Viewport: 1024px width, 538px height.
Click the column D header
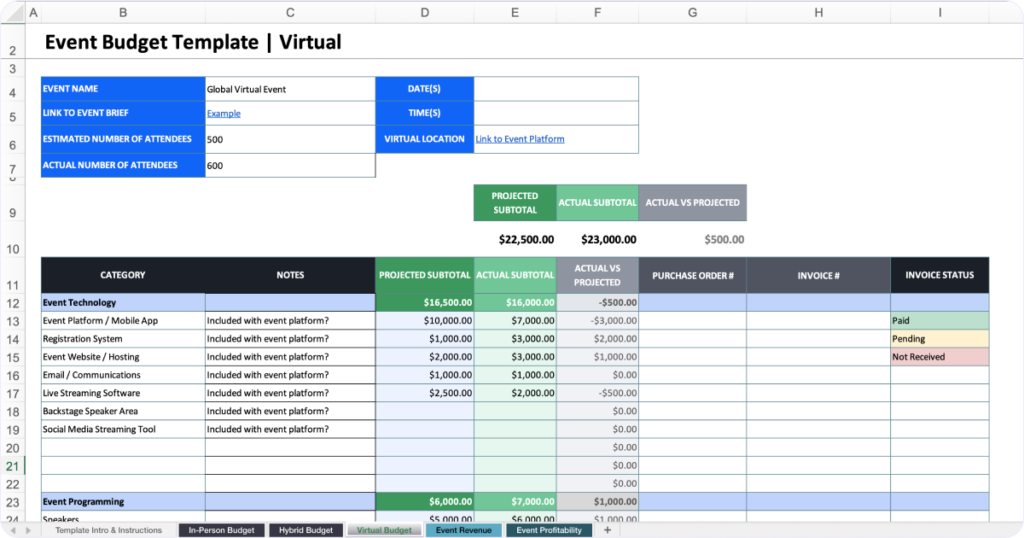(425, 13)
